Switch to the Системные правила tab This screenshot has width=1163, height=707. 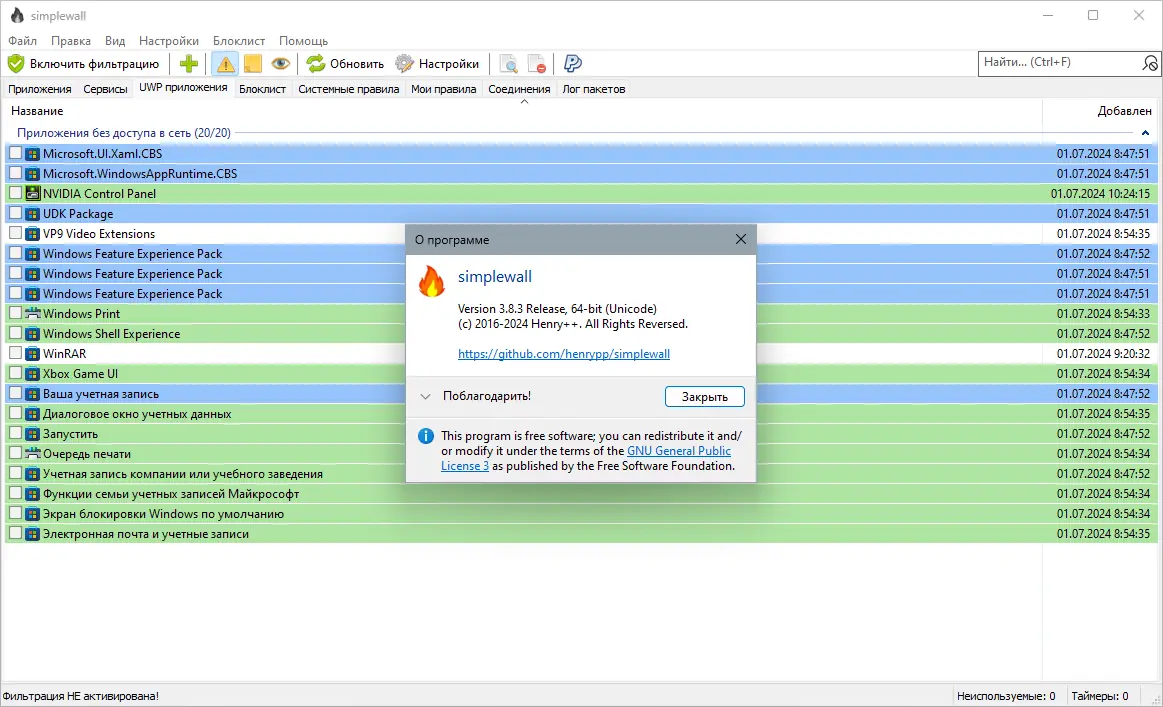pyautogui.click(x=349, y=89)
